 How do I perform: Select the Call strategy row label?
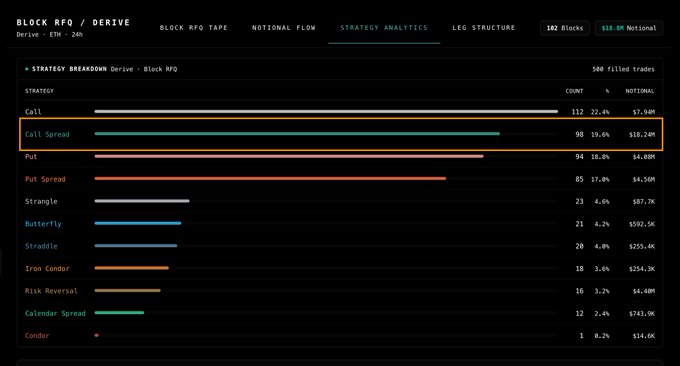(x=33, y=112)
